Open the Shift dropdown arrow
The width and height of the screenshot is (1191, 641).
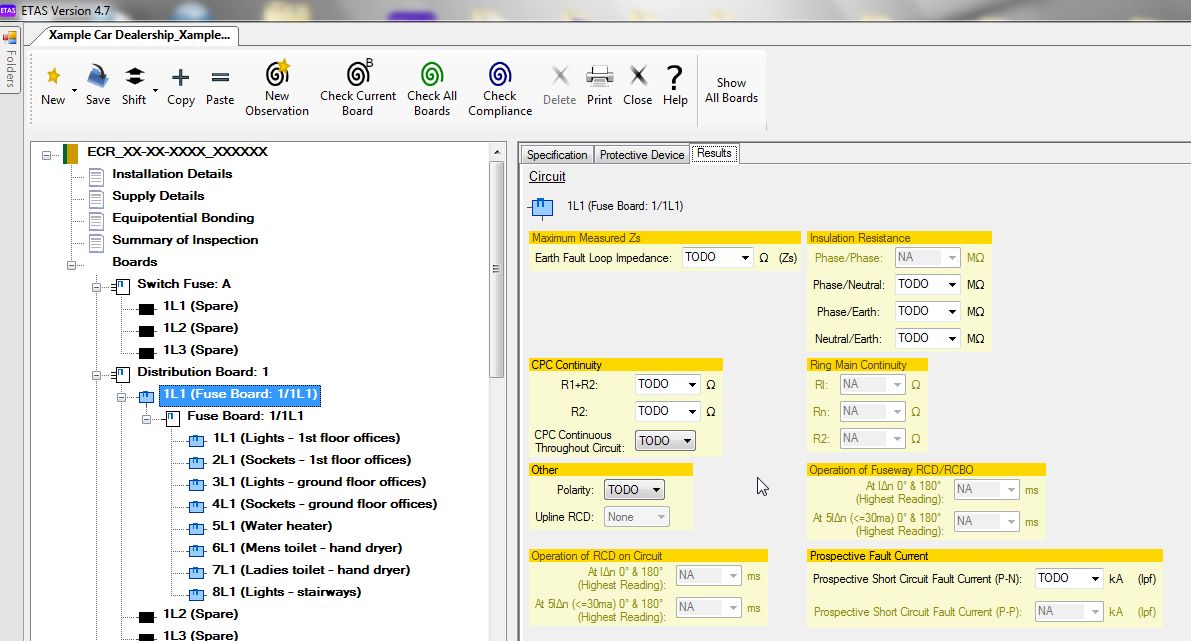click(155, 90)
